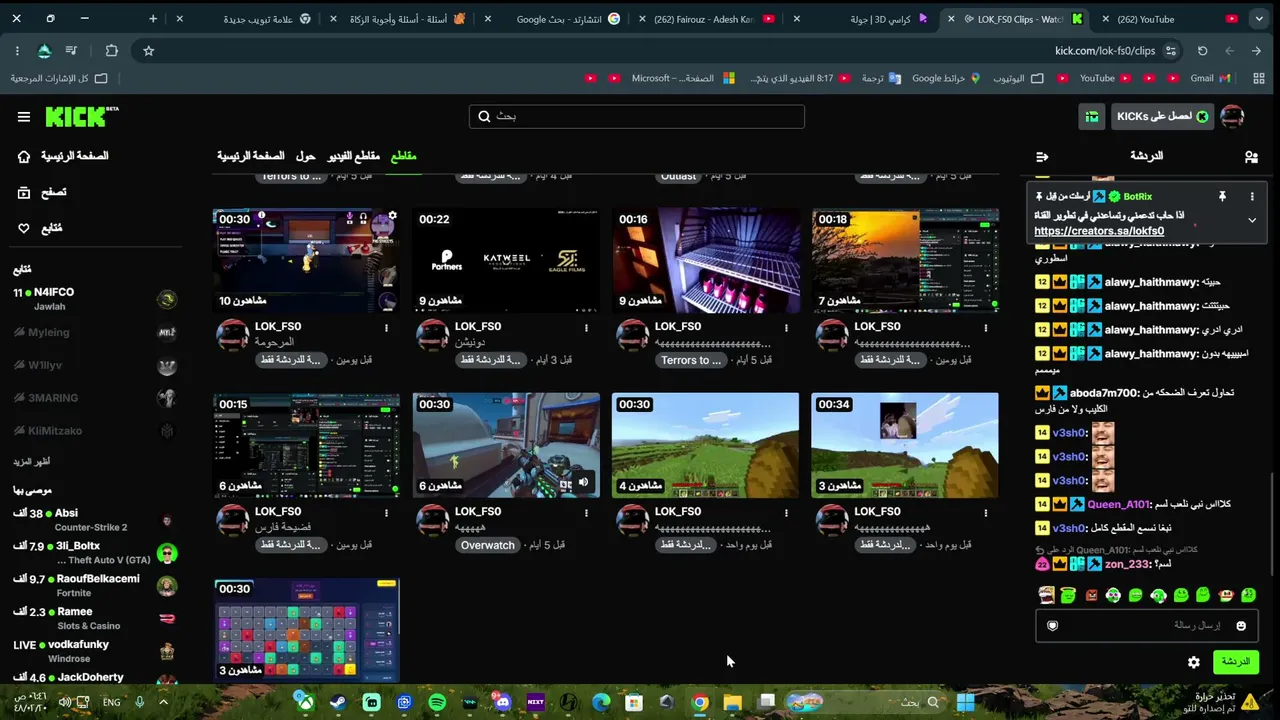The width and height of the screenshot is (1280, 720).
Task: Go to متابع in Kick sidebar
Action: pos(42,228)
